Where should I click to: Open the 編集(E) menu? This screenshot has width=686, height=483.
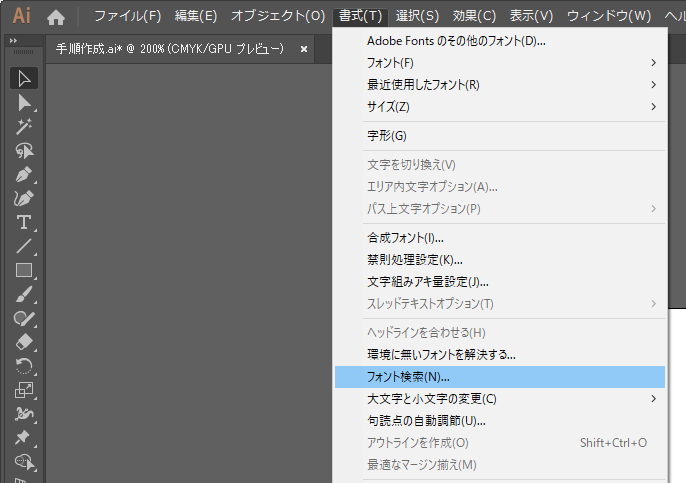coord(196,16)
